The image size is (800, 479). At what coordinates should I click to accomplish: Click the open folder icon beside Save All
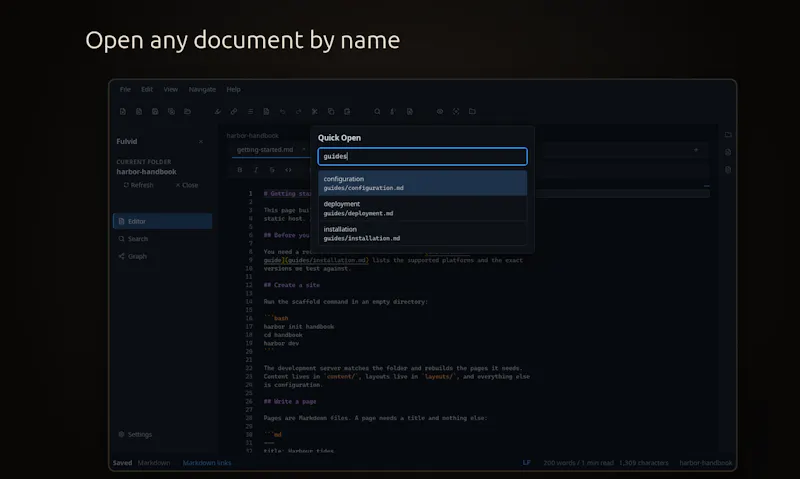[187, 111]
